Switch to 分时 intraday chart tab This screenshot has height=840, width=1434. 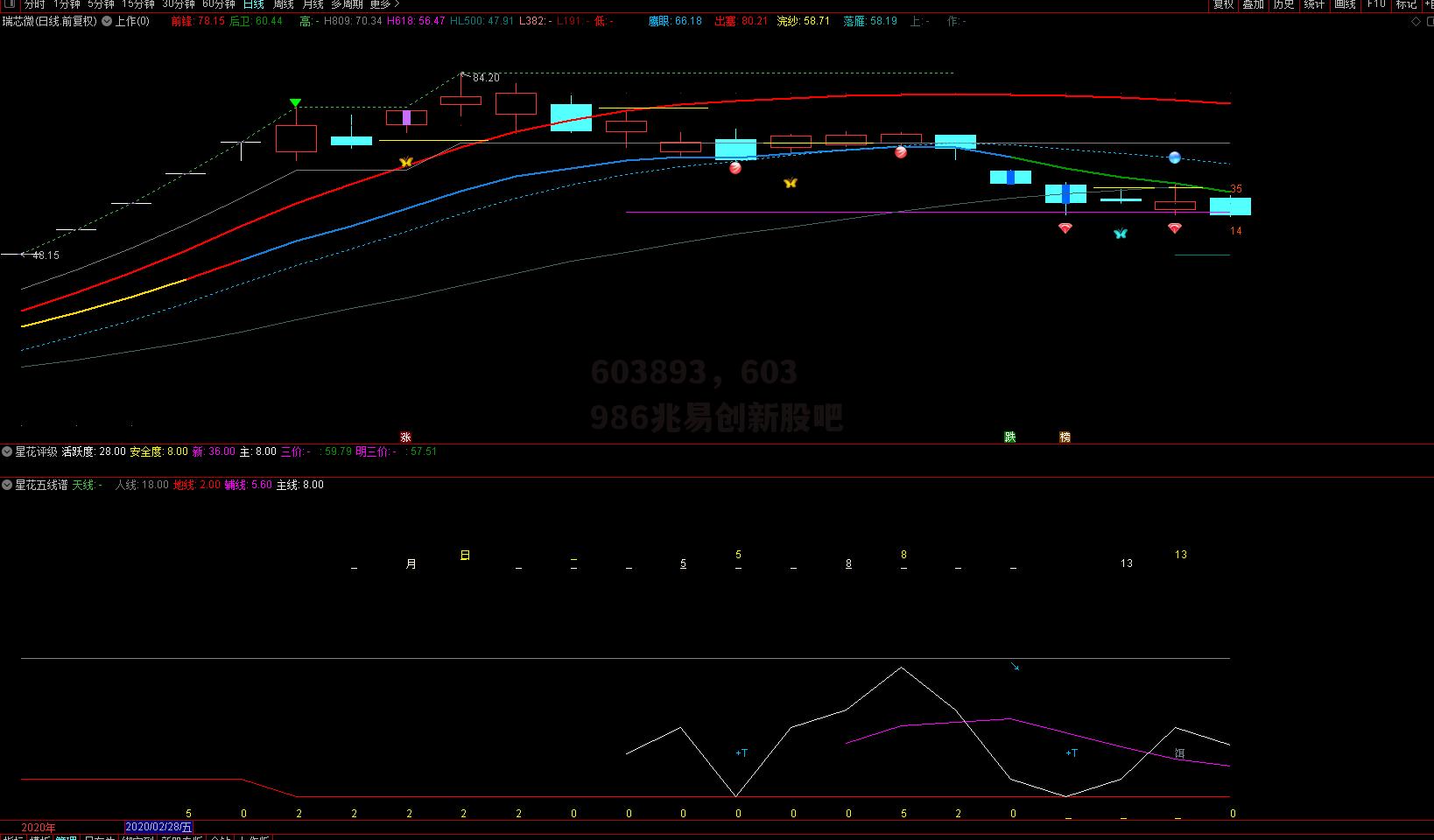[34, 4]
